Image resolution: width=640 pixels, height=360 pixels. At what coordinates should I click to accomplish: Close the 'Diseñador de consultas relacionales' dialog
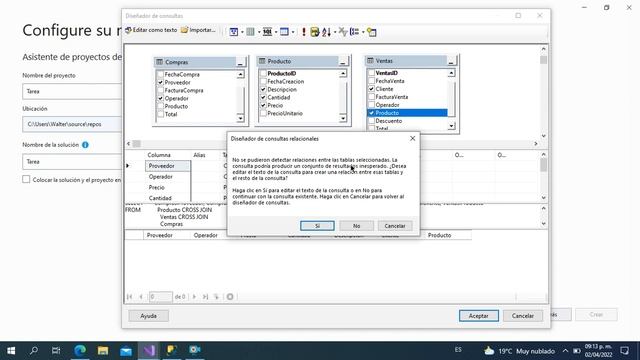click(x=413, y=138)
